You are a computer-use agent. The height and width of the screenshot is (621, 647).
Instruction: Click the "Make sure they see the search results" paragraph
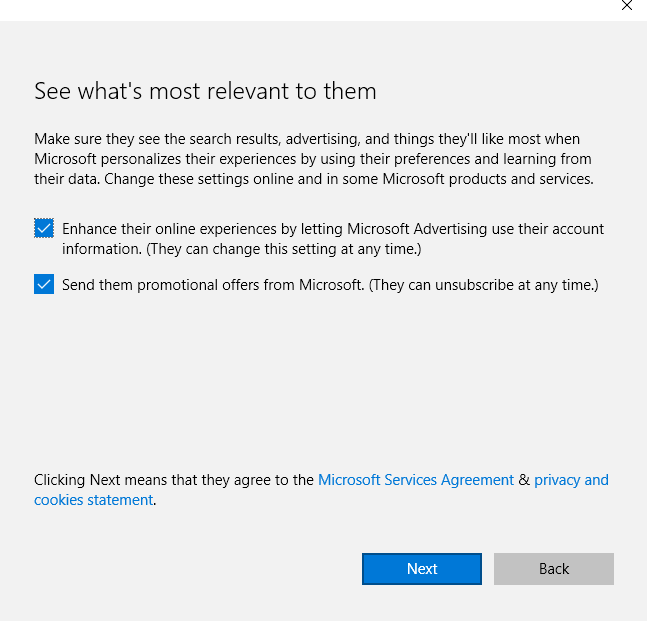coord(300,139)
